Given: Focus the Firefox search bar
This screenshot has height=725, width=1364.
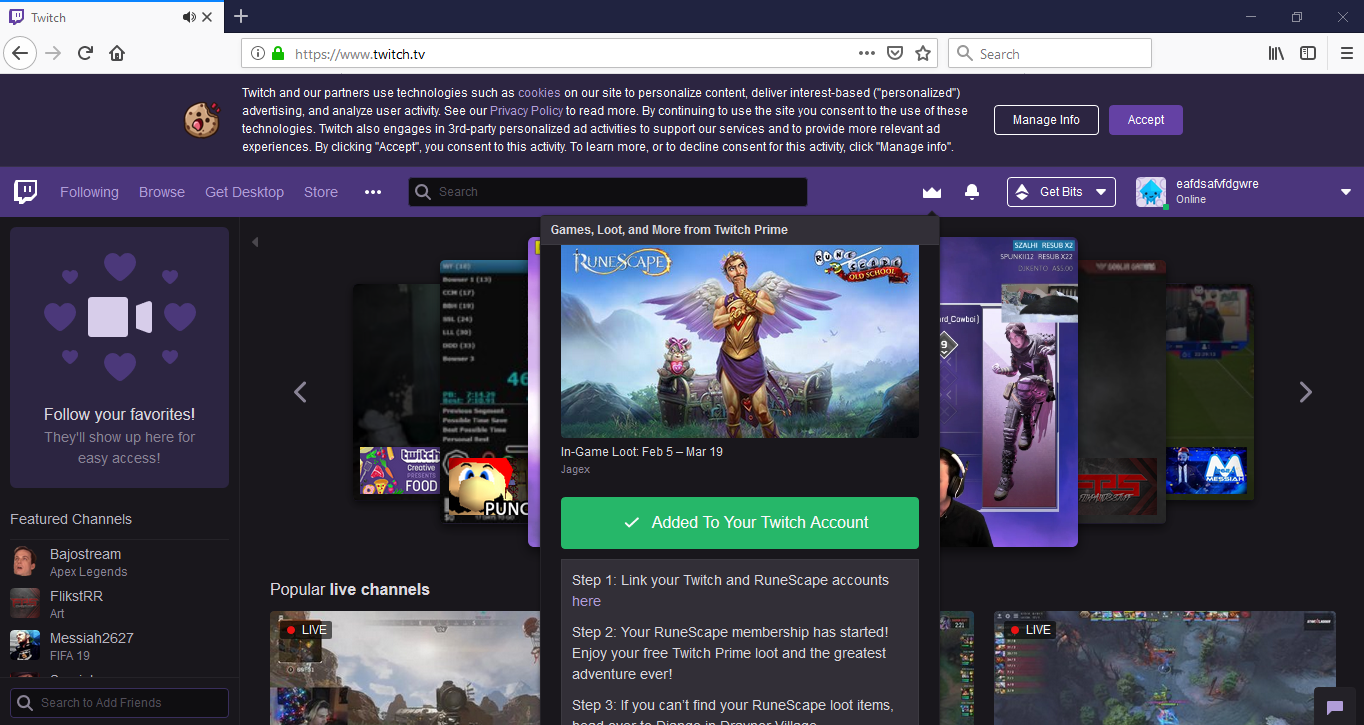Looking at the screenshot, I should [x=1050, y=53].
